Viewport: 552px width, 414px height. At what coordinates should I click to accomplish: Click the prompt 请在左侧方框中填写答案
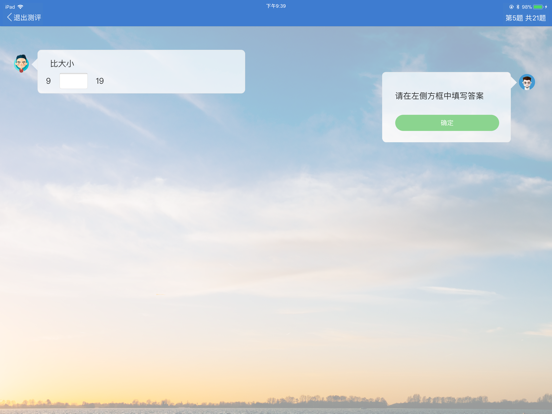439,96
